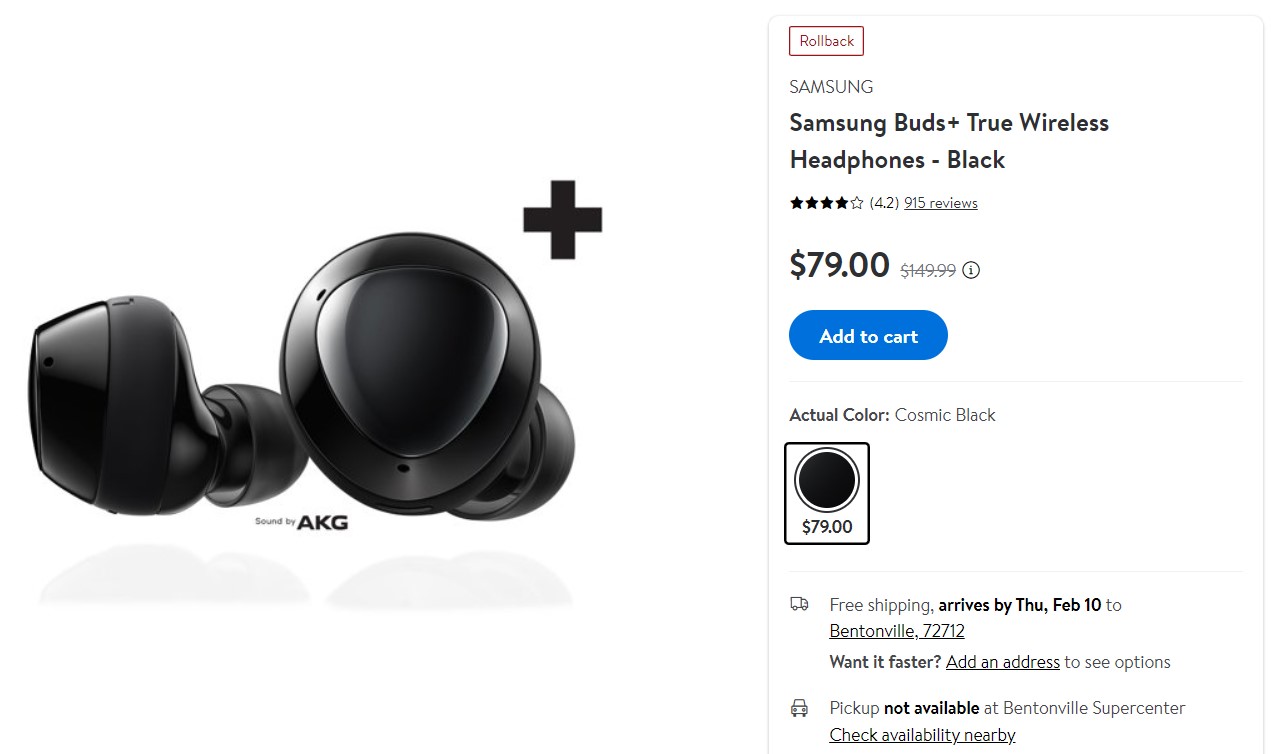Click the info icon beside the $149.99 price

(x=971, y=270)
